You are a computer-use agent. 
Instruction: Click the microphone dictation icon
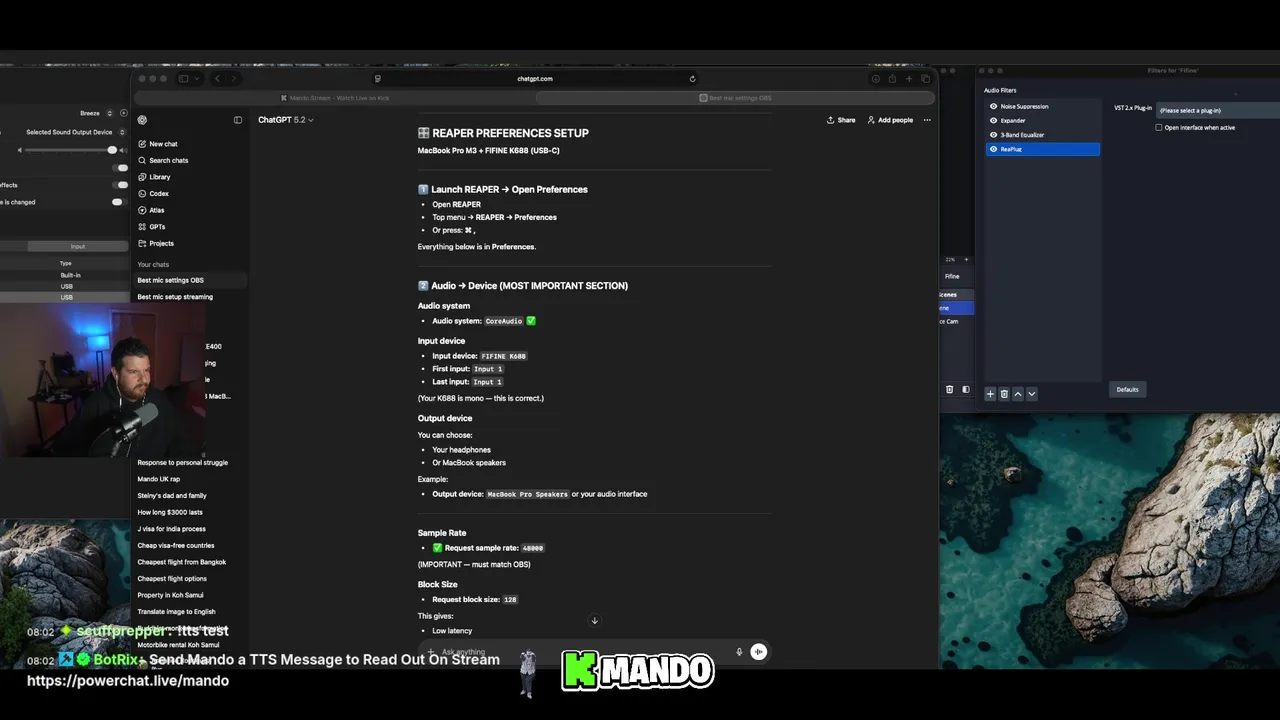click(x=739, y=652)
